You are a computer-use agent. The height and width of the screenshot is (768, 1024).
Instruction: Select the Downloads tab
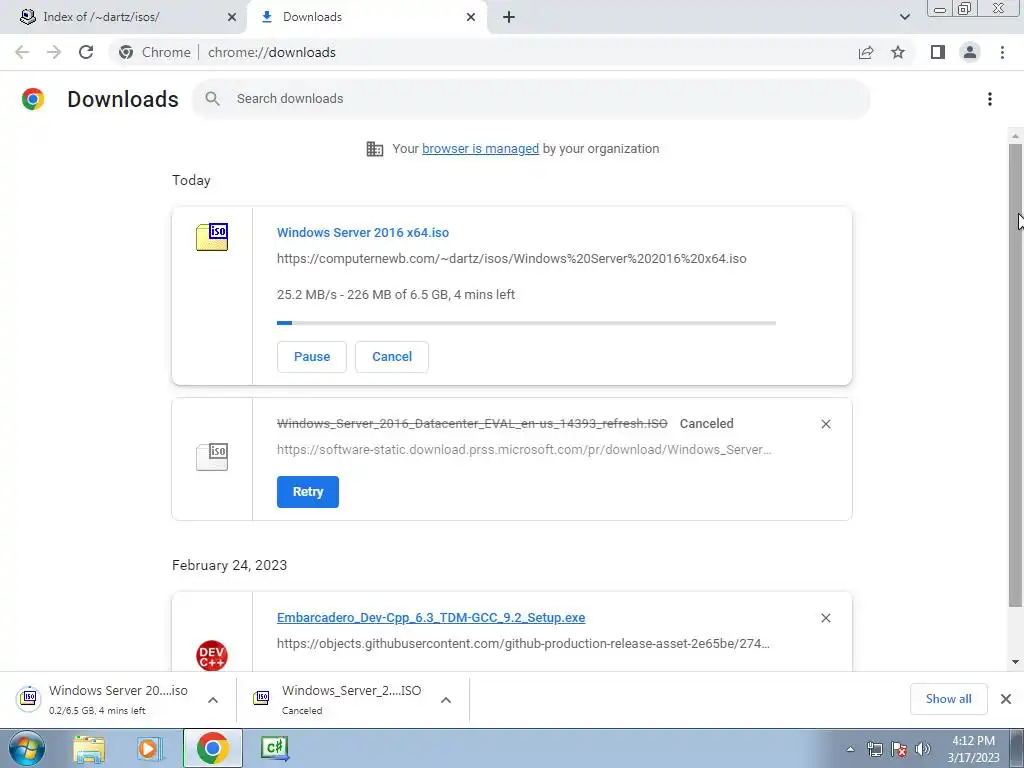tap(367, 17)
